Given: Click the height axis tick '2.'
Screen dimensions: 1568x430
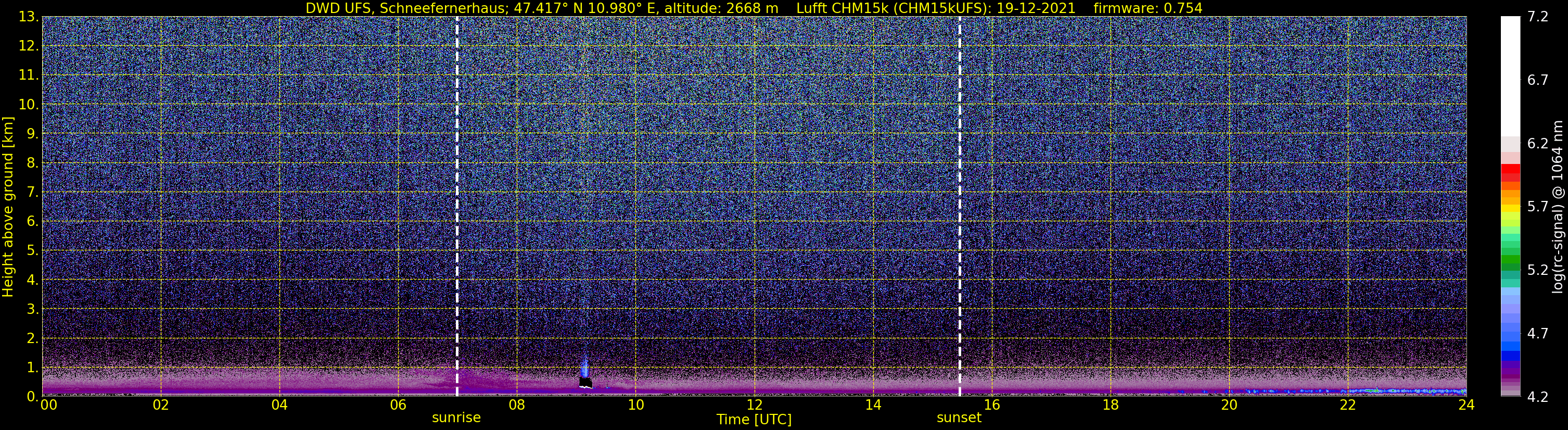Looking at the screenshot, I should [x=32, y=339].
